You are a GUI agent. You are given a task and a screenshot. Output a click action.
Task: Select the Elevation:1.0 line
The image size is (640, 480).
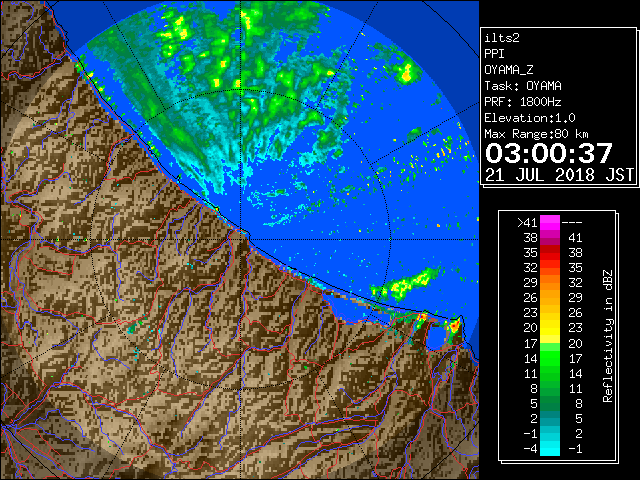[530, 118]
